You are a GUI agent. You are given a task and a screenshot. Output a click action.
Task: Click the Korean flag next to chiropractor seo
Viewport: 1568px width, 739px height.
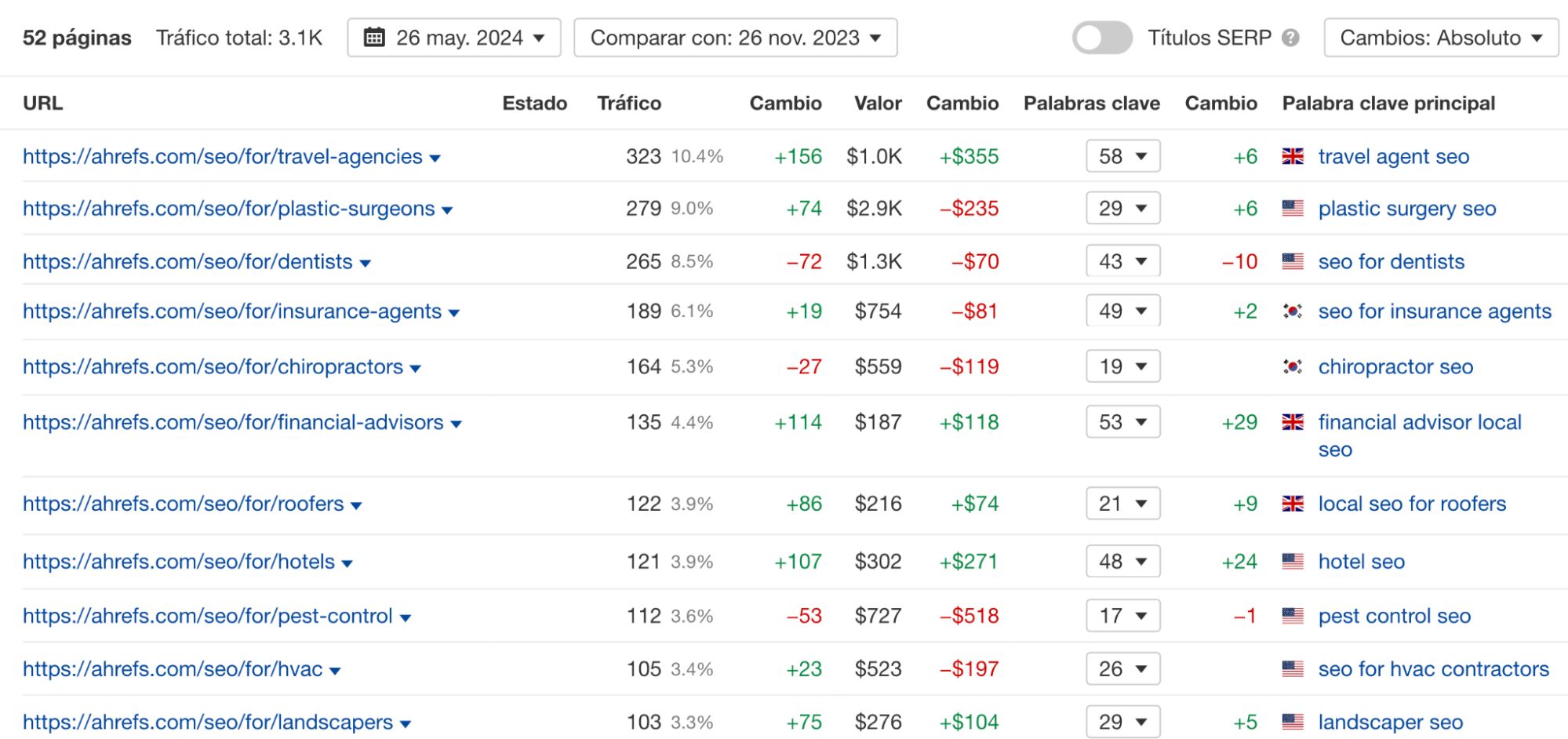1294,366
